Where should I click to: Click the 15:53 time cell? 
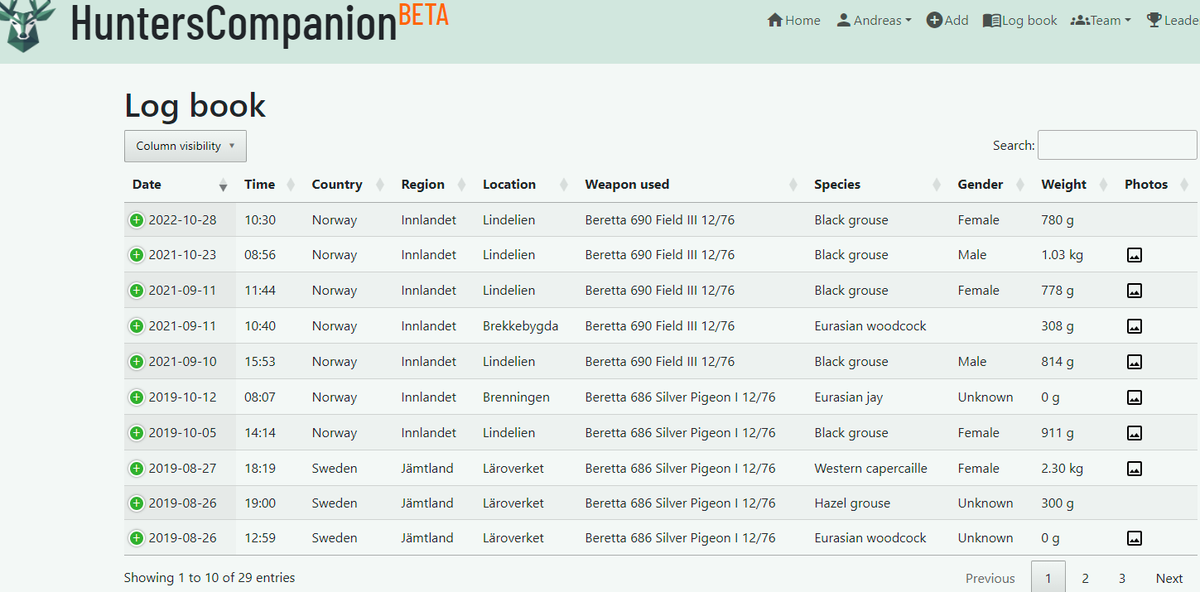[x=260, y=361]
